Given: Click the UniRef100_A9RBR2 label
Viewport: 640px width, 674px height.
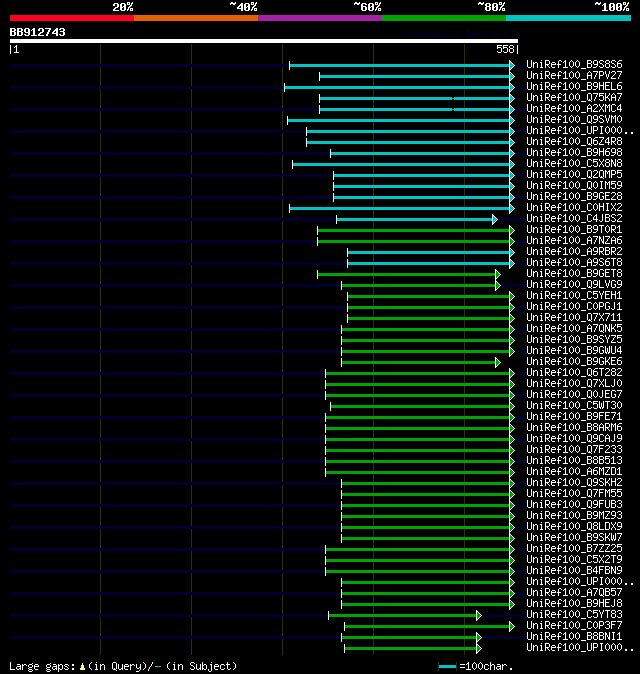Looking at the screenshot, I should tap(574, 251).
